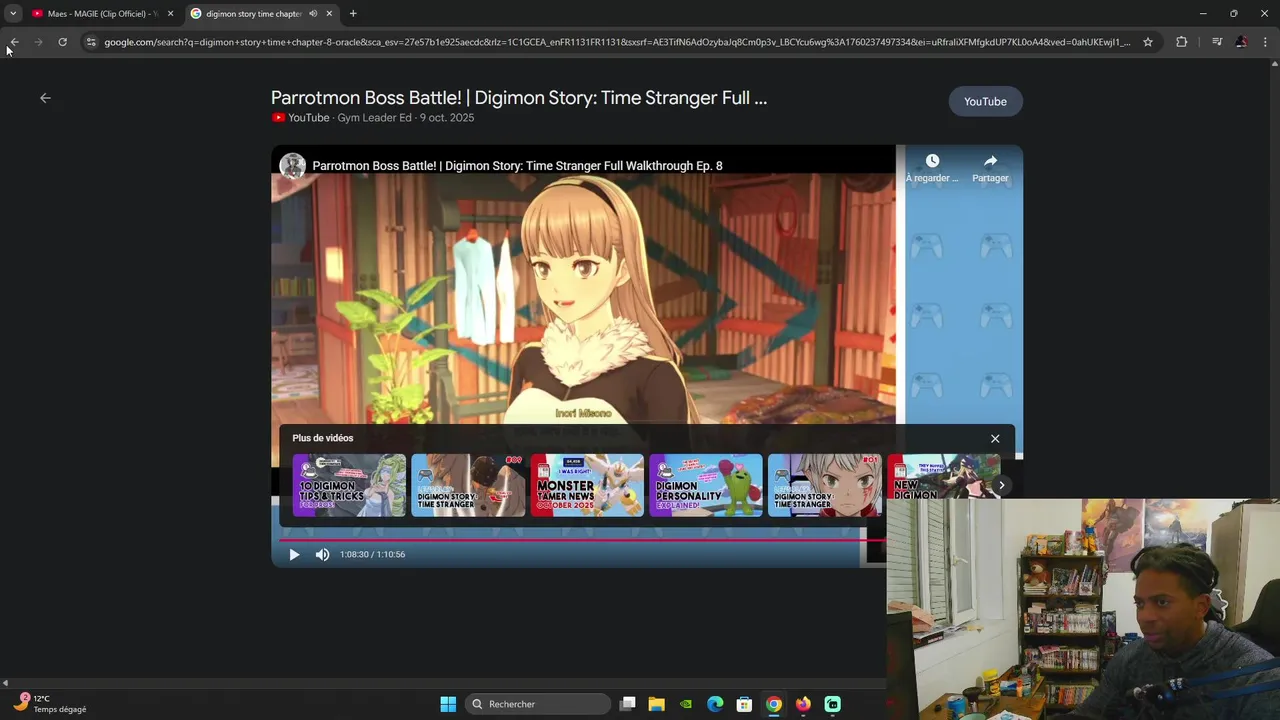Open the second Digimon Story thumbnail
1280x720 pixels.
pyautogui.click(x=825, y=485)
